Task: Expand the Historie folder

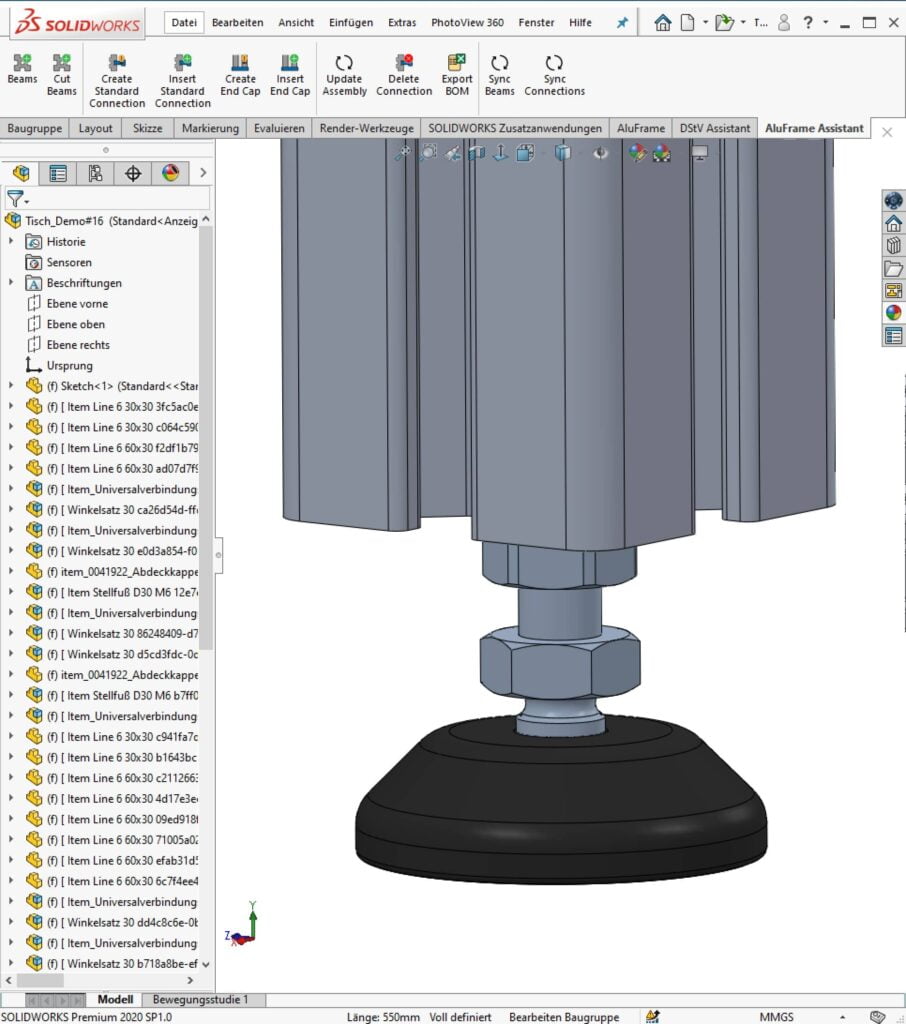Action: (10, 241)
